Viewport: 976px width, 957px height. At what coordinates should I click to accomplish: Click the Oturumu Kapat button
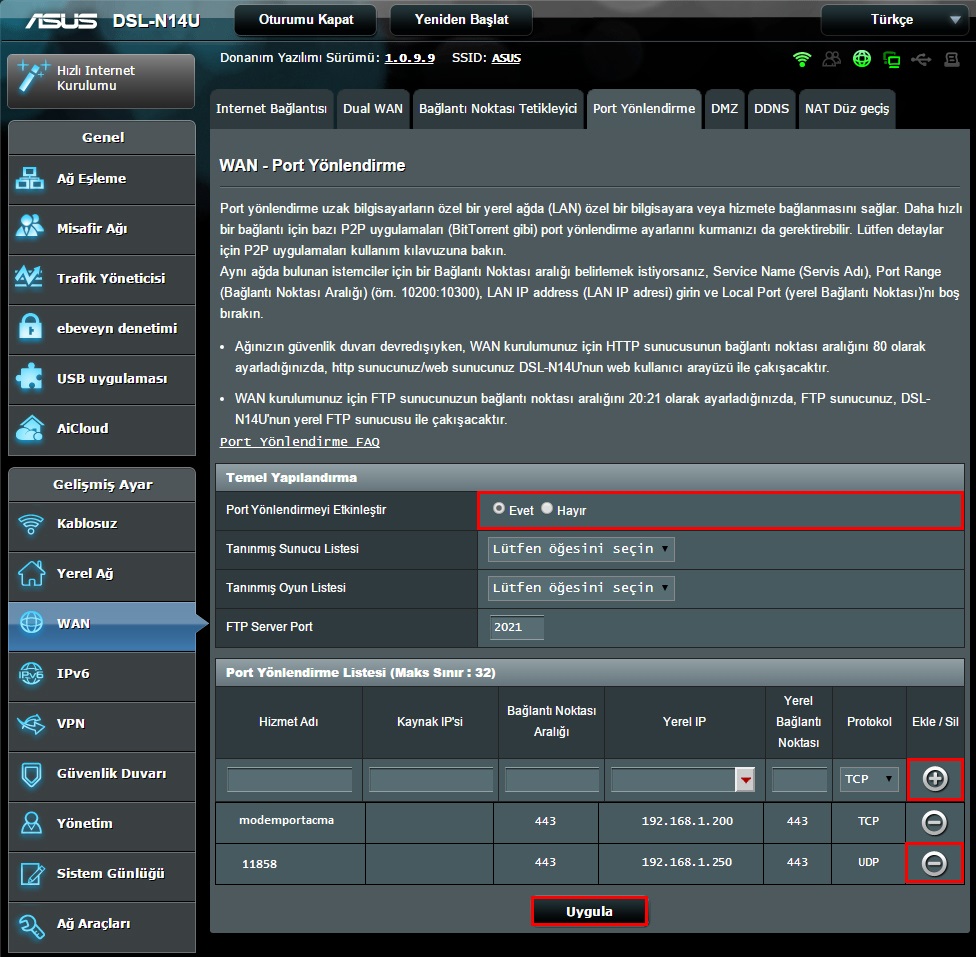[x=306, y=20]
